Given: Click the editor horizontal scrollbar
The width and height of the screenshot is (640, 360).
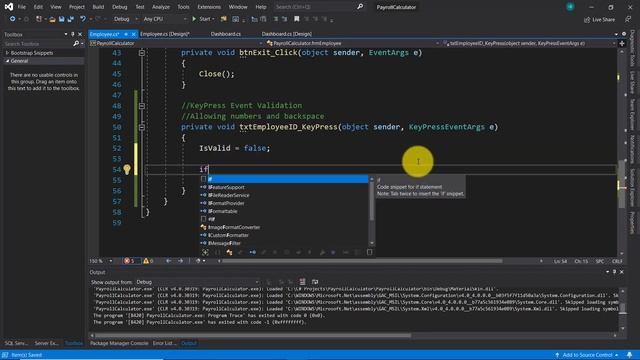Looking at the screenshot, I should [362, 261].
